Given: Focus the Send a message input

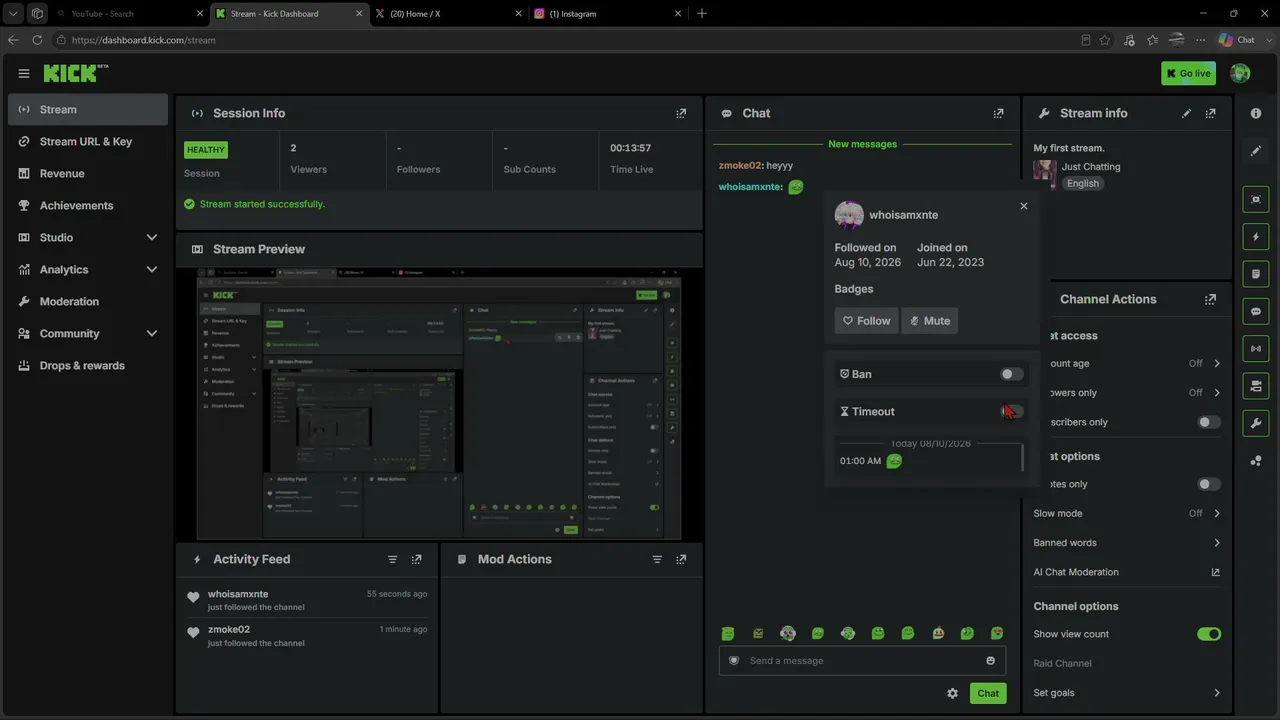Looking at the screenshot, I should [x=862, y=661].
